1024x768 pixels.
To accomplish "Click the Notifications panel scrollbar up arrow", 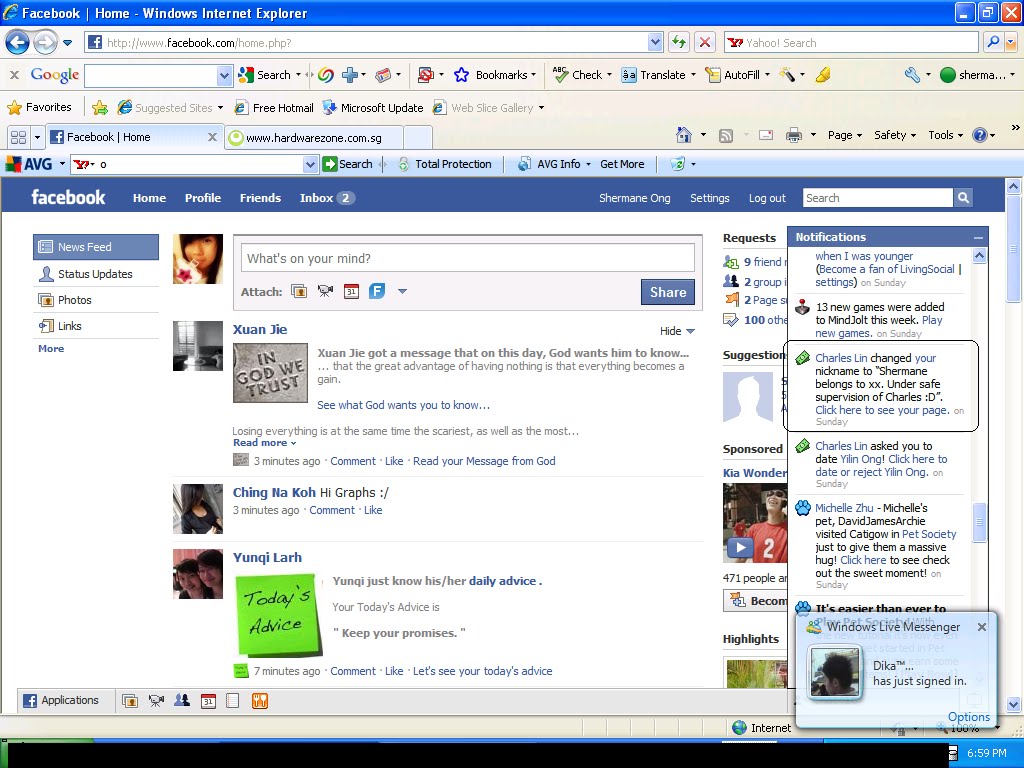I will [979, 256].
